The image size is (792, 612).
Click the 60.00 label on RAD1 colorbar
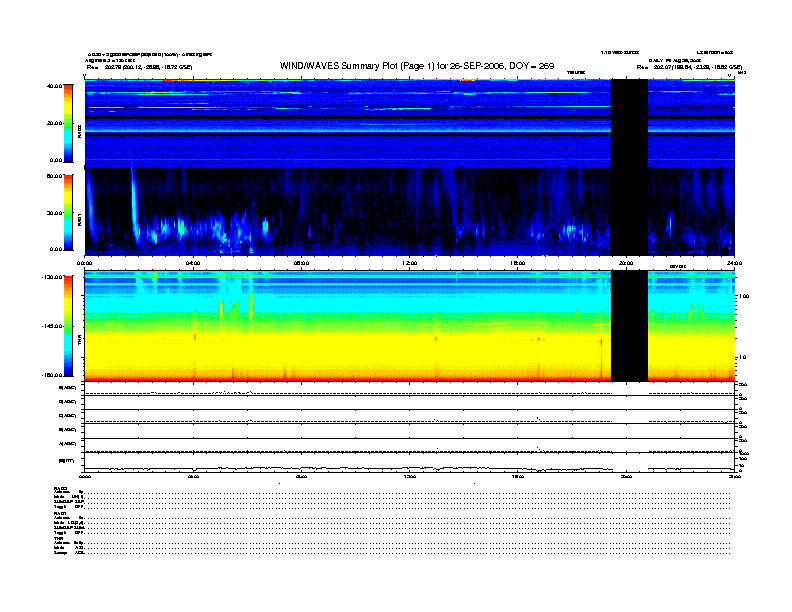coord(54,176)
